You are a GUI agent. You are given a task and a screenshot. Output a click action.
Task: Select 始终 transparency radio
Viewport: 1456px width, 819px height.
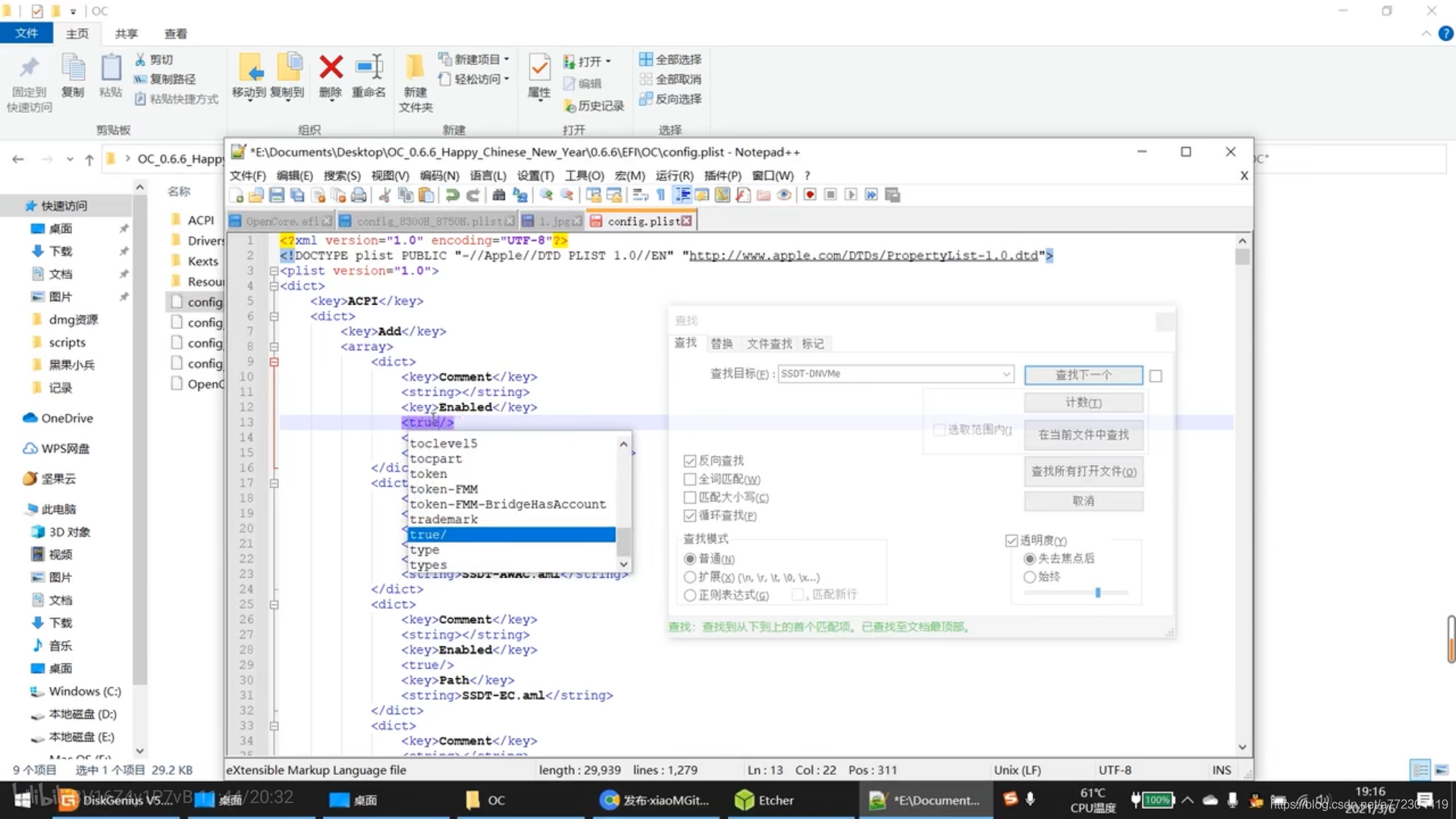click(x=1029, y=577)
